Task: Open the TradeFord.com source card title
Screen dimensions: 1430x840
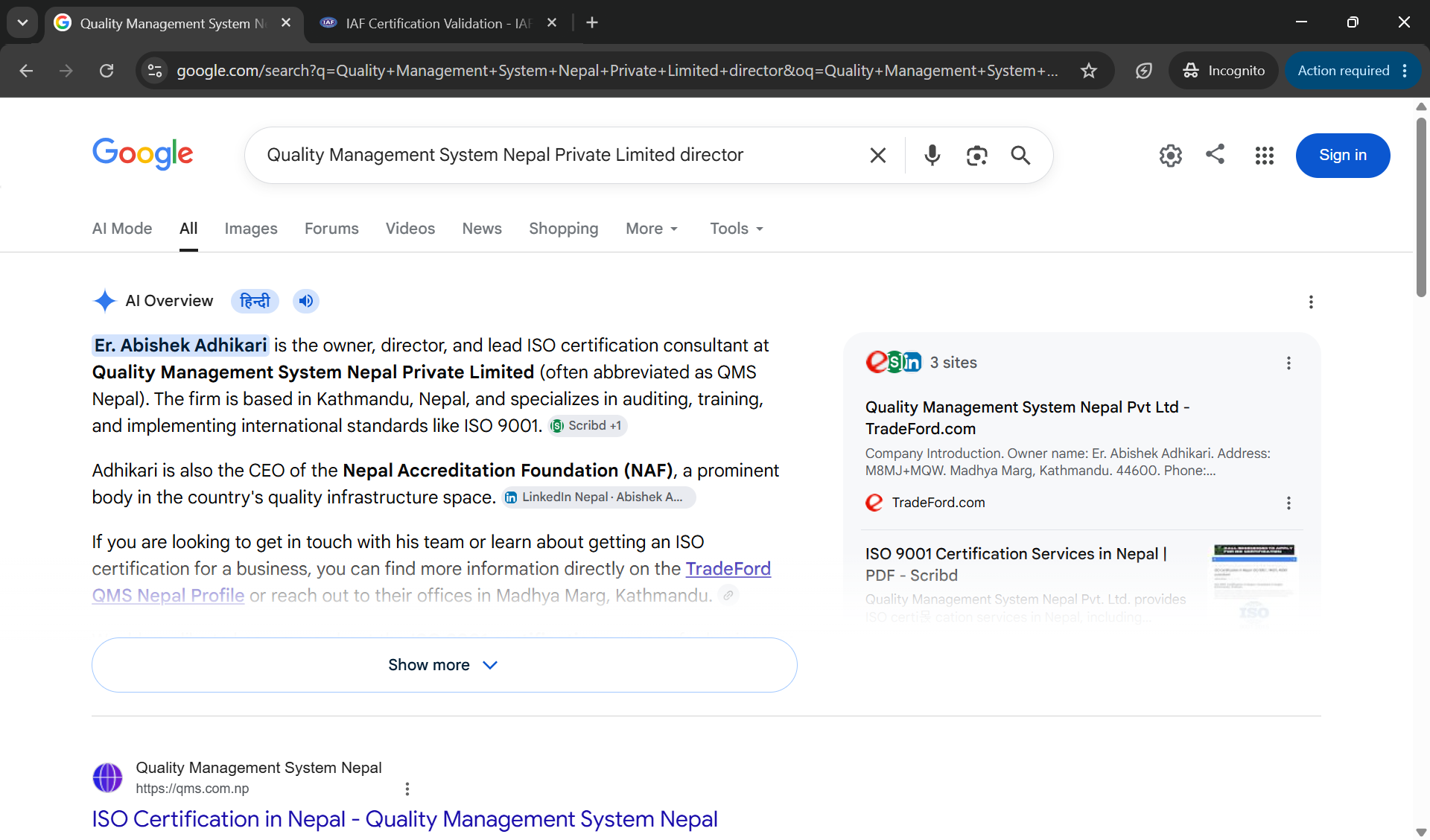Action: coord(1027,418)
